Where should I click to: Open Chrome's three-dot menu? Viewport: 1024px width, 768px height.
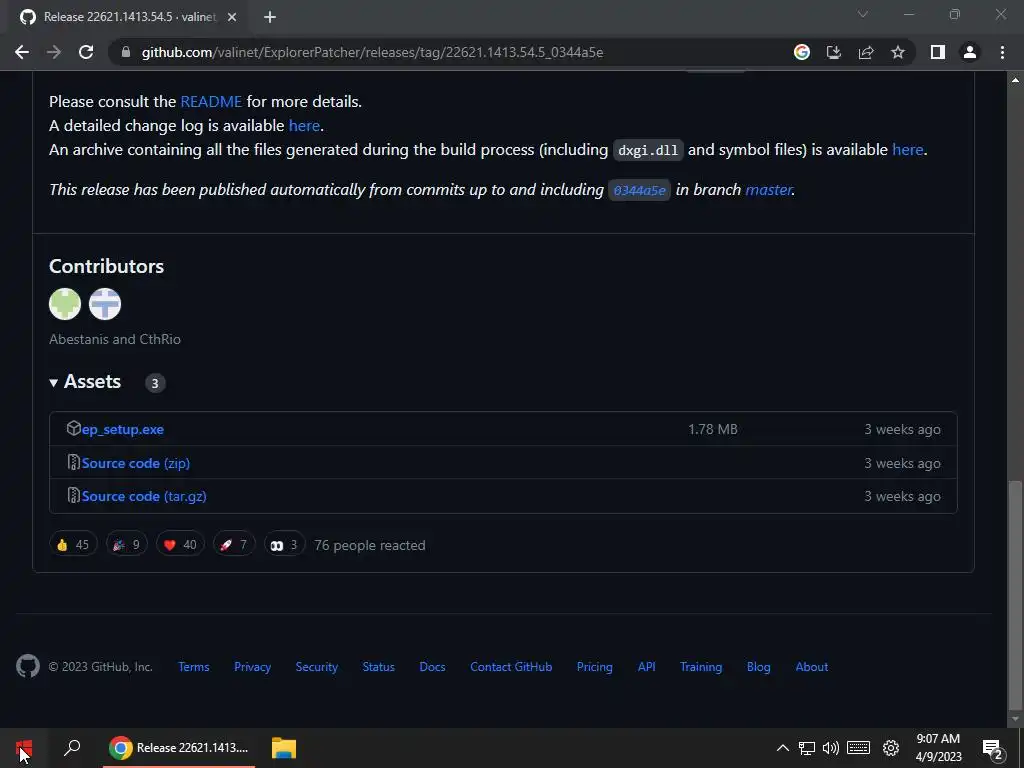point(1002,52)
